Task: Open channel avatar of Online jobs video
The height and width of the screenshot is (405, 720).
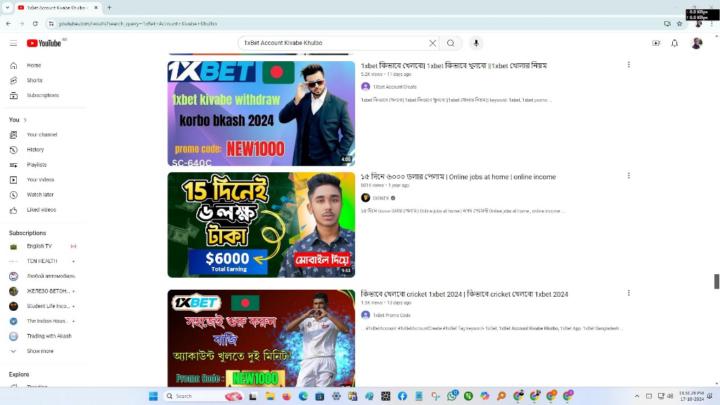Action: click(x=366, y=198)
